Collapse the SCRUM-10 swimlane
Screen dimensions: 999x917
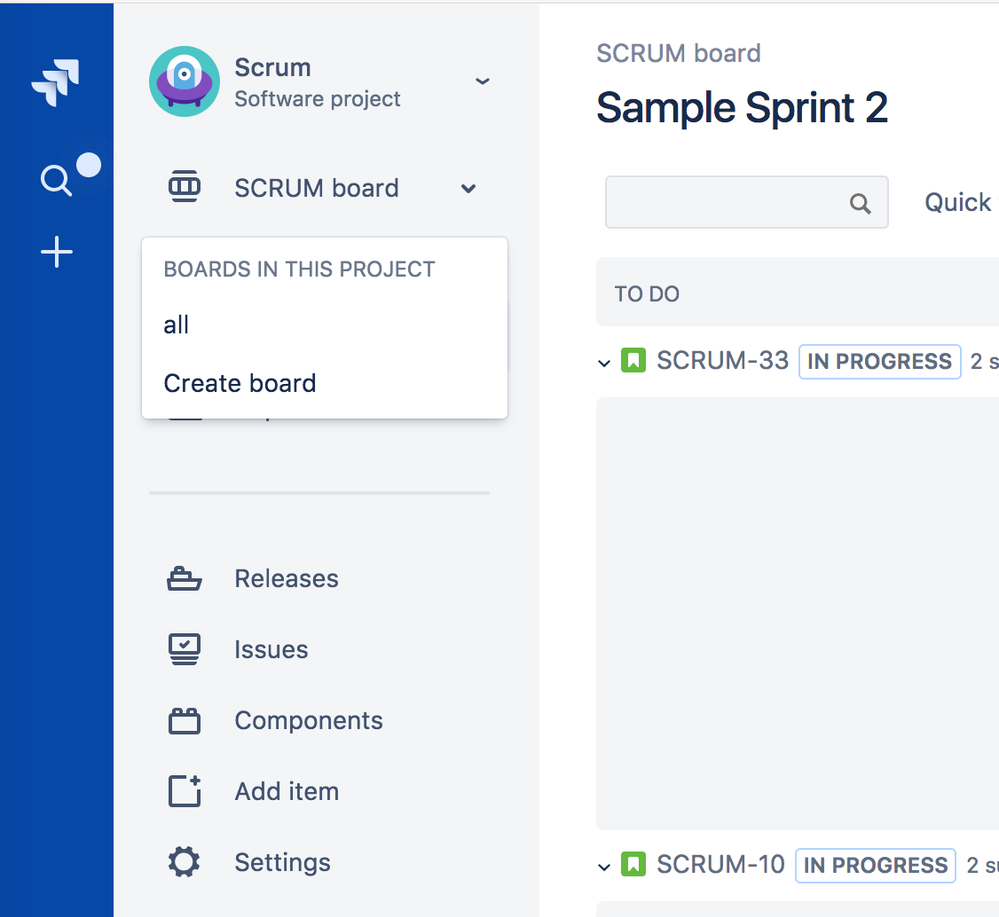pos(604,867)
